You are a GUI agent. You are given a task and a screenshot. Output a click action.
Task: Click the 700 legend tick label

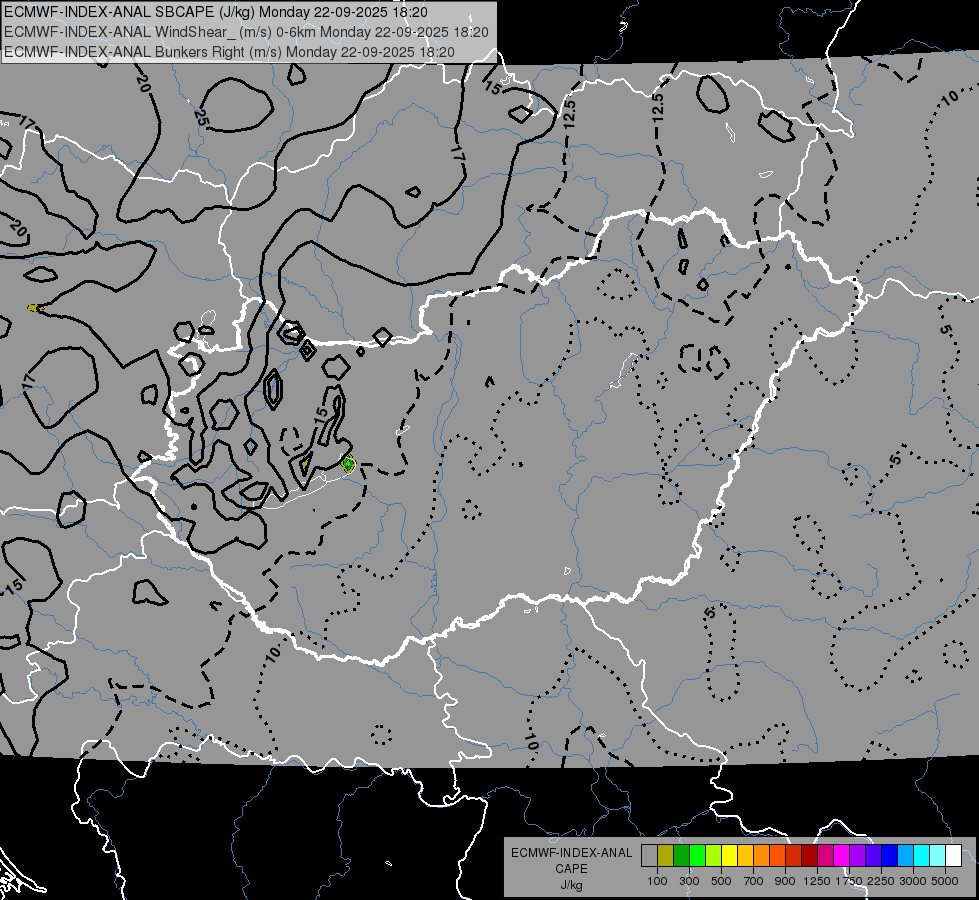[754, 881]
